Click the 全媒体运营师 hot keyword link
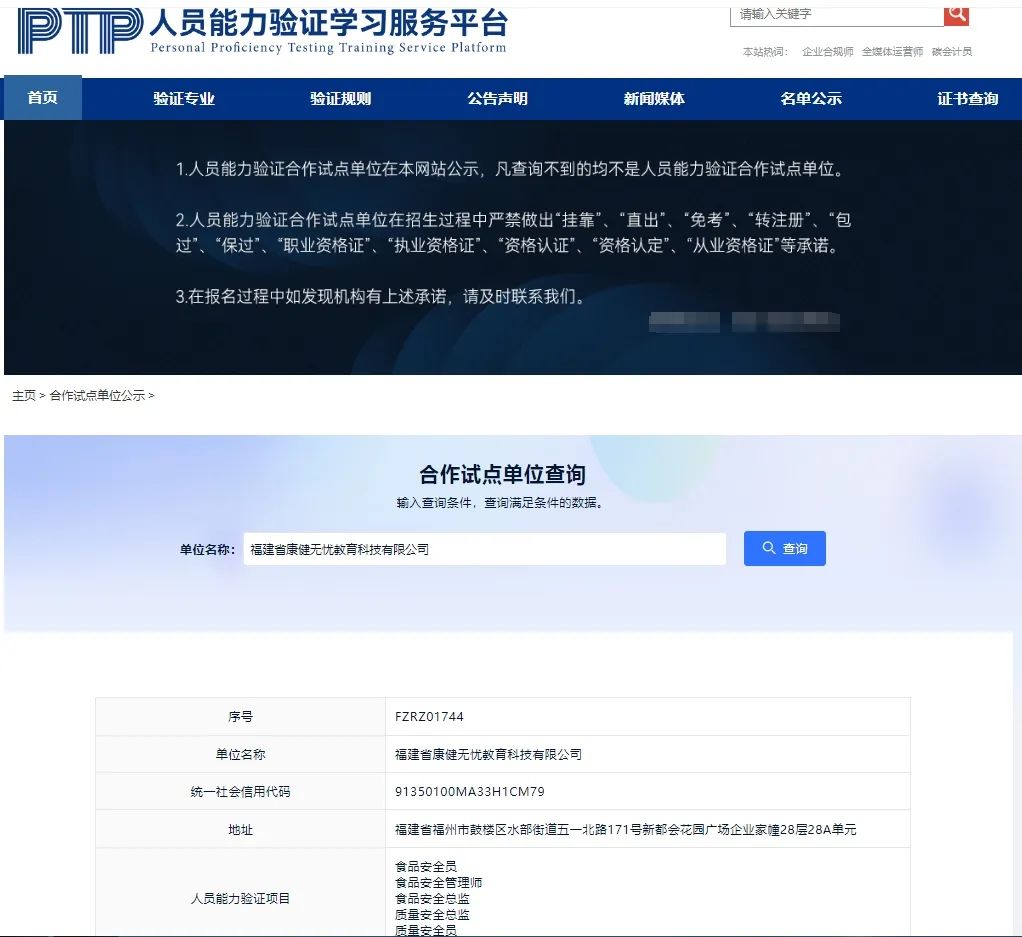1022x937 pixels. [892, 52]
